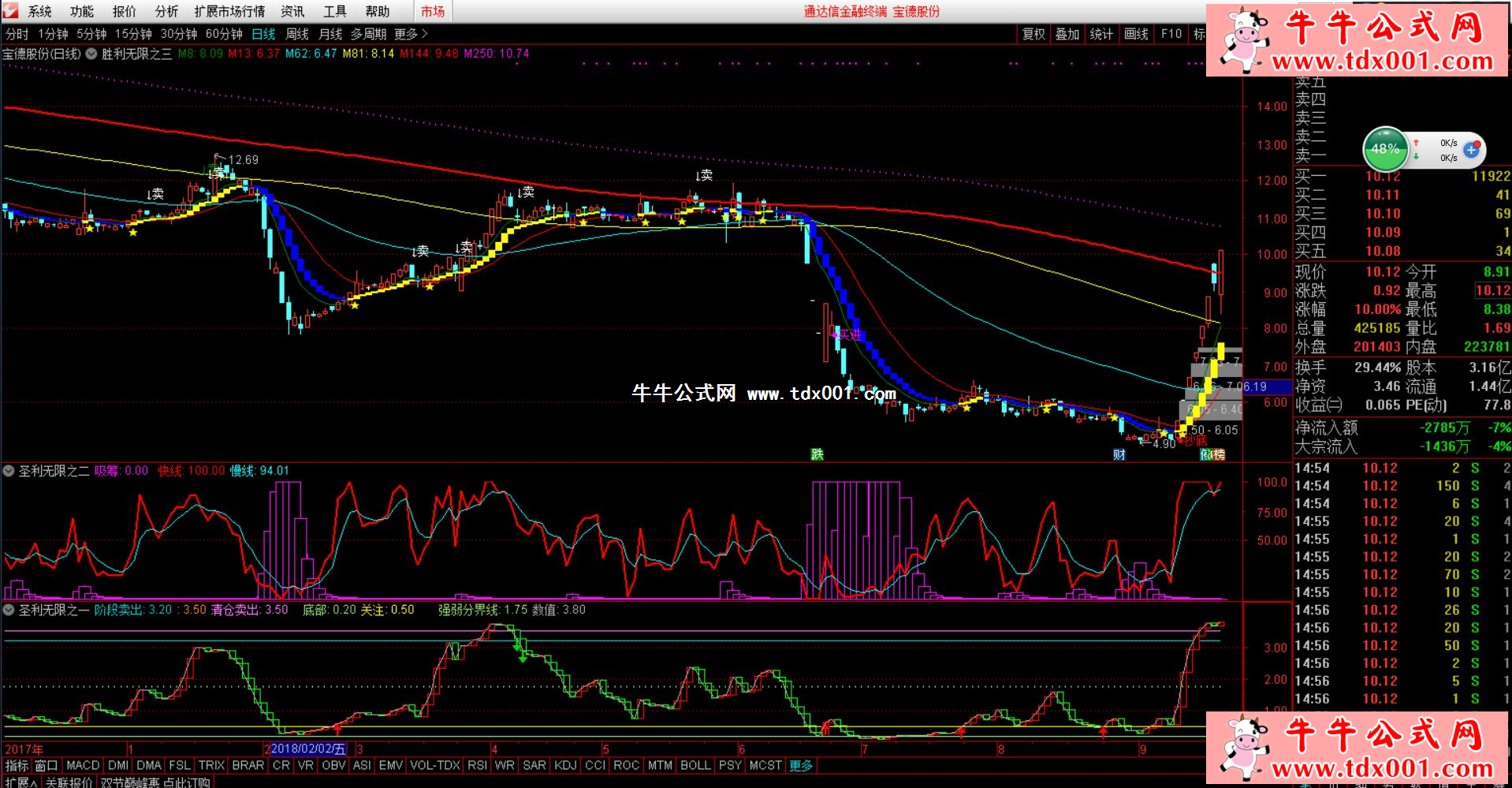Apply the RSI indicator
Screen dimensions: 1512x788
tap(478, 765)
